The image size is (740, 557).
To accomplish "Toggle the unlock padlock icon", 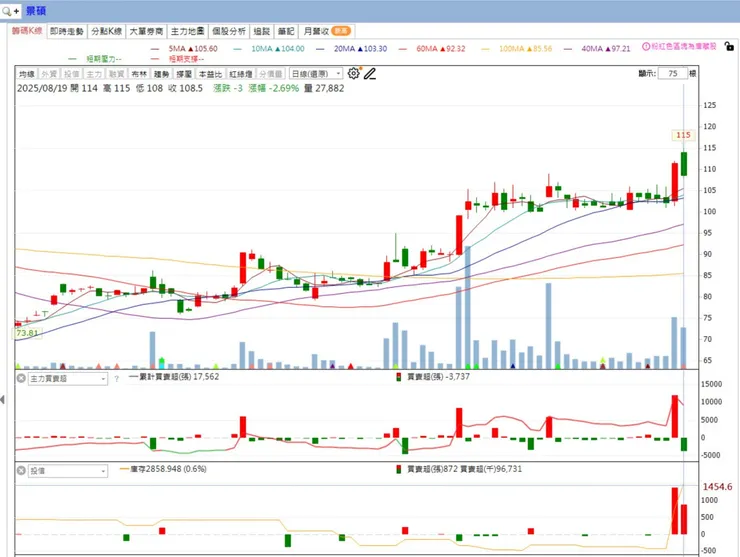I will coord(729,46).
